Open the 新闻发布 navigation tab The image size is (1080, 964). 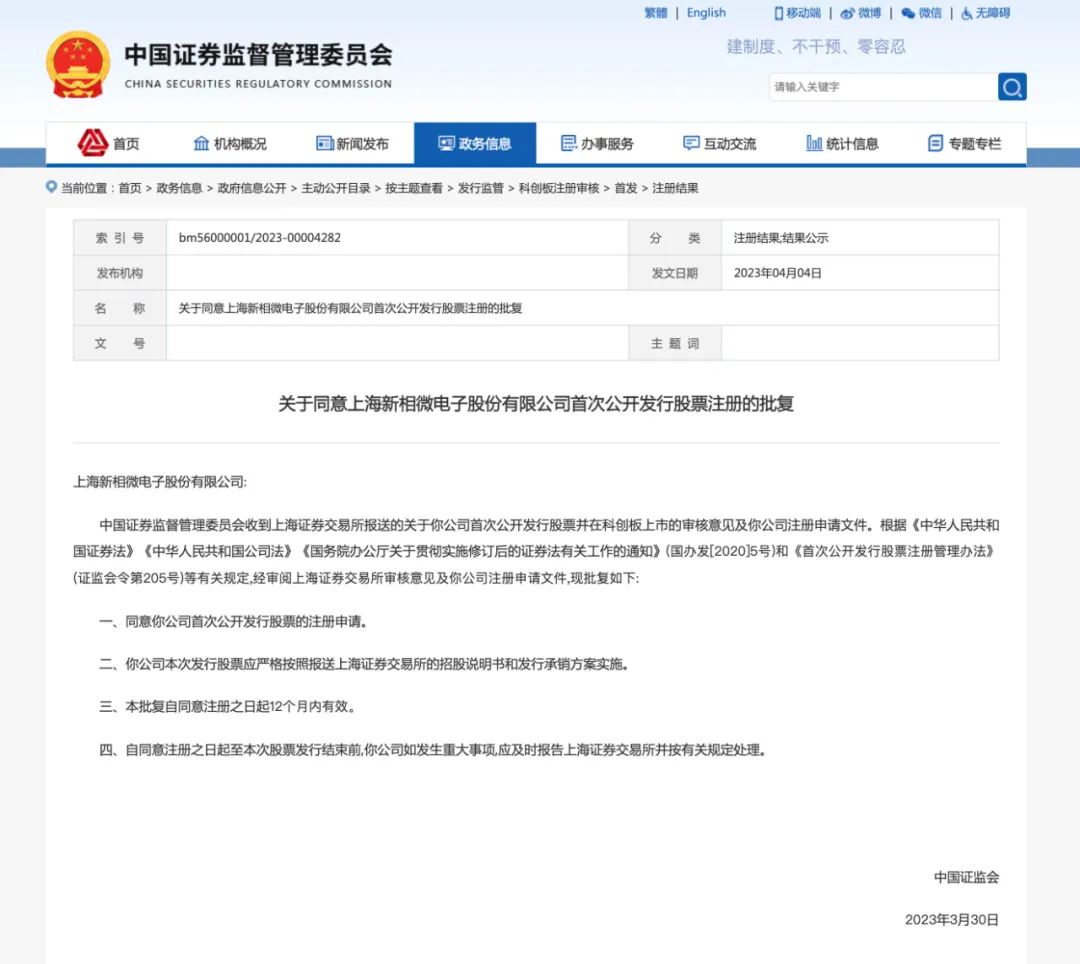(x=353, y=143)
